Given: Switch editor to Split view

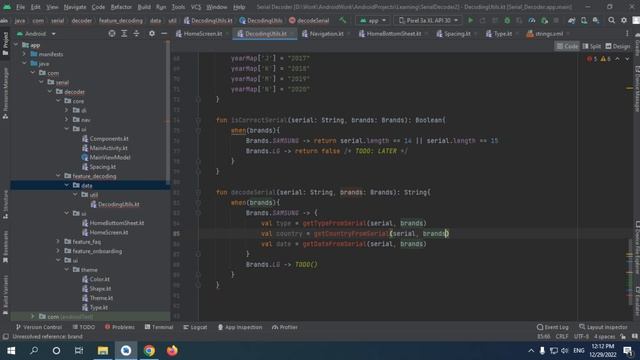Looking at the screenshot, I should (592, 47).
